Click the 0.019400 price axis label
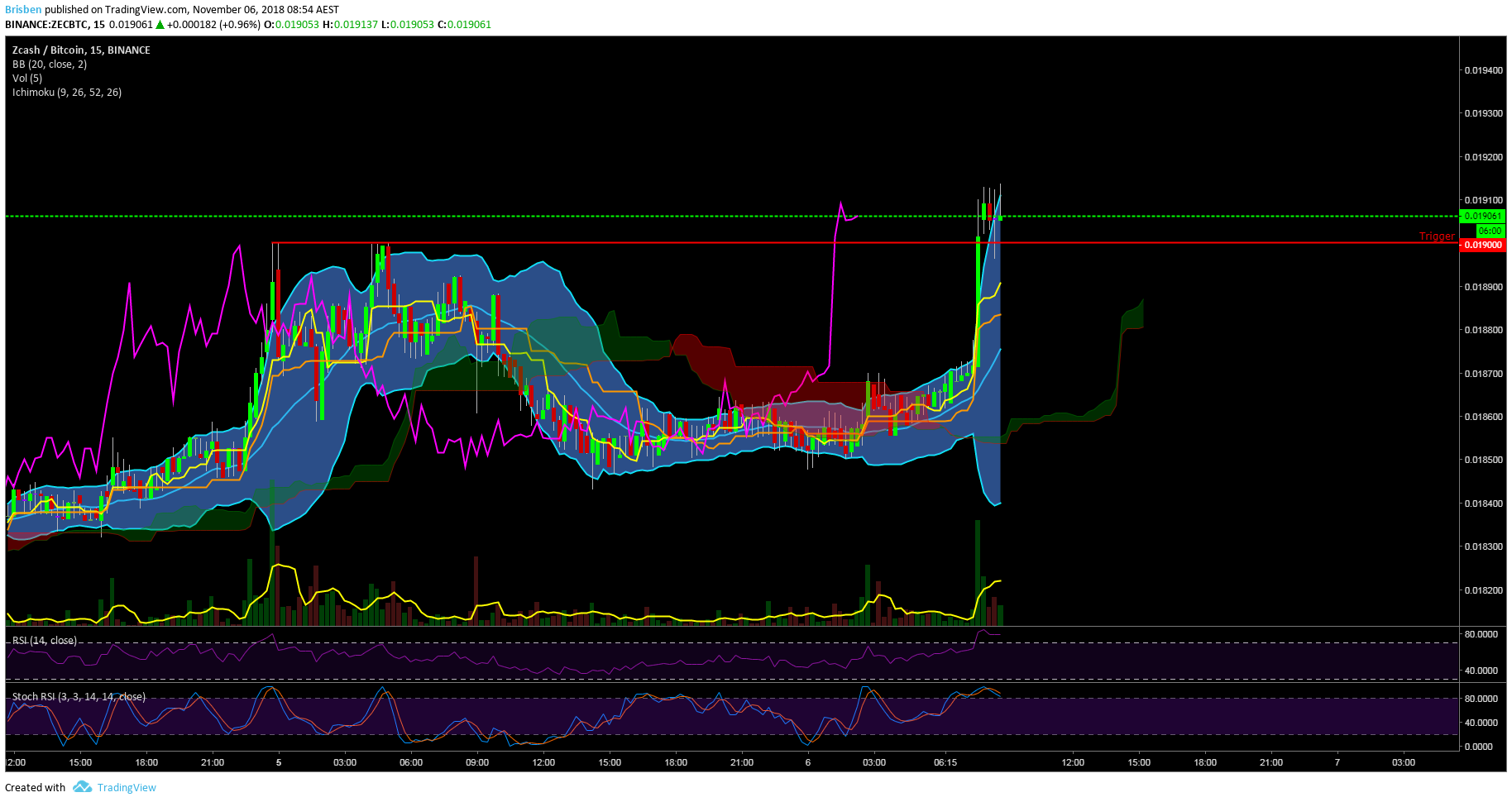Screen dimensions: 1512x802 click(x=1484, y=71)
